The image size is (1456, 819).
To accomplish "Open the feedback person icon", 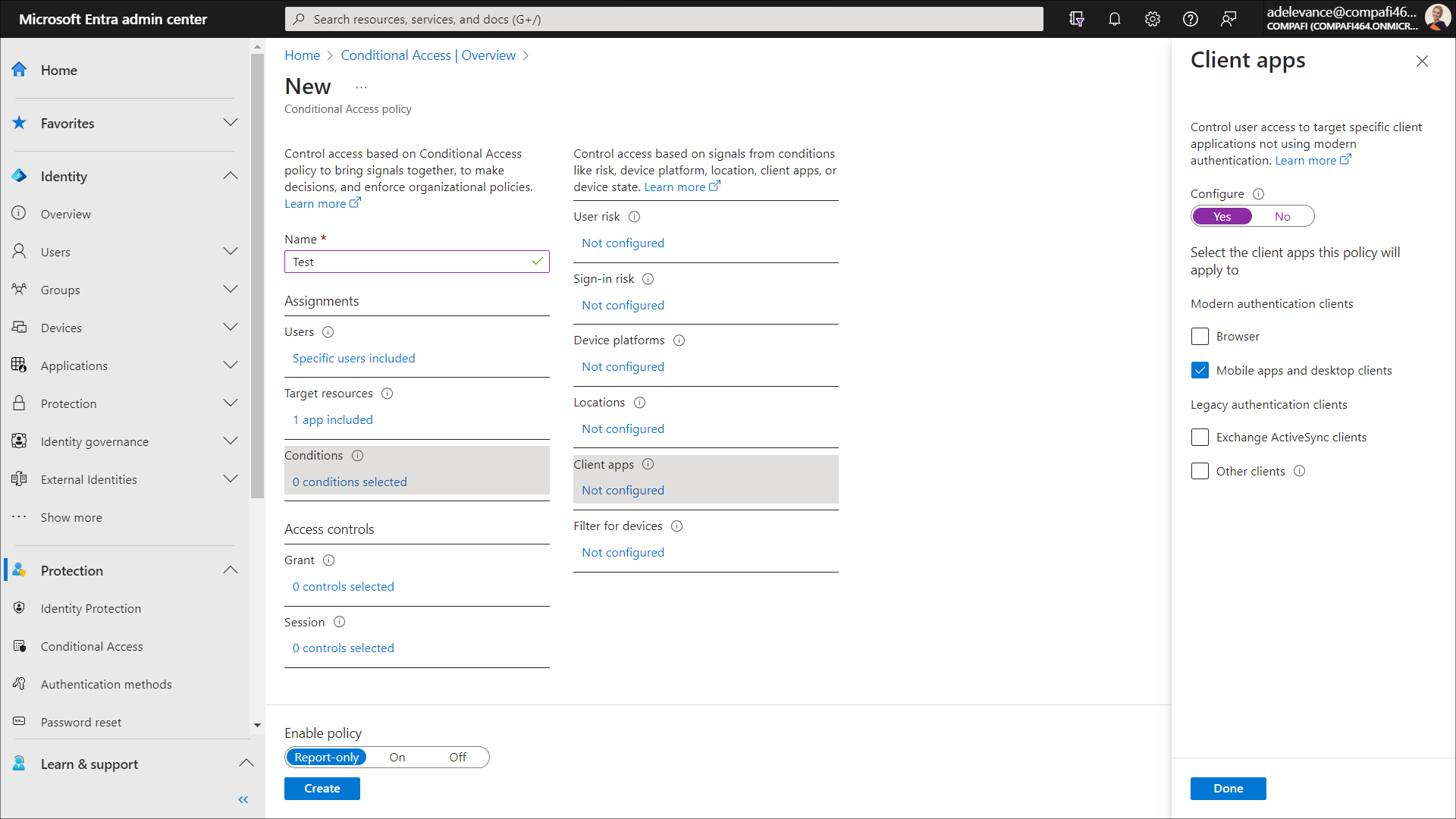I will [1228, 19].
